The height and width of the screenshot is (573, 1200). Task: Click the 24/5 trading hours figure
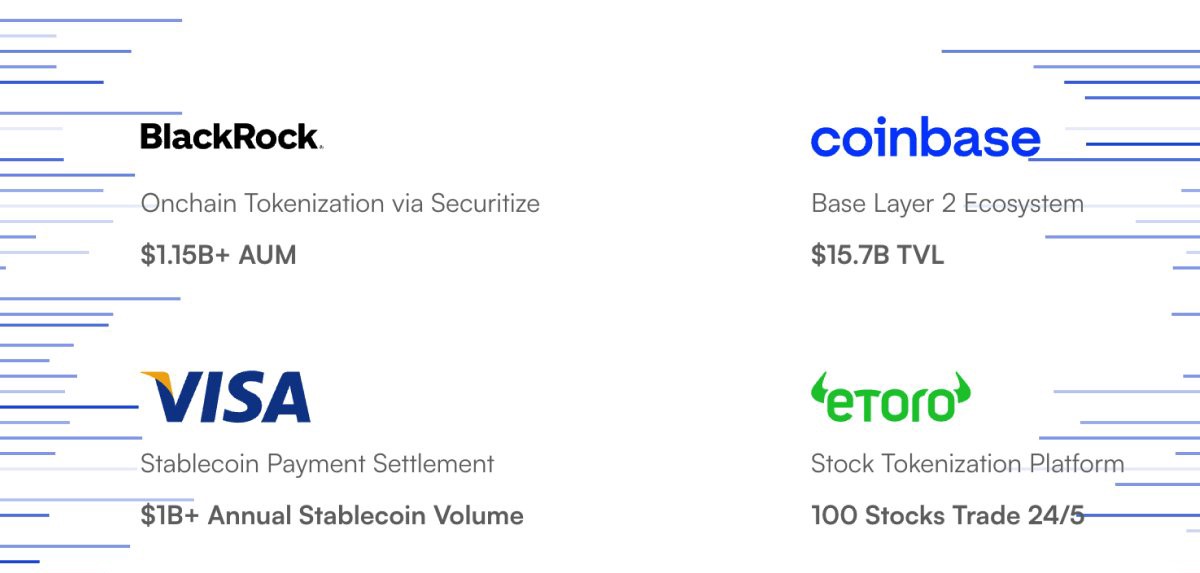1053,516
